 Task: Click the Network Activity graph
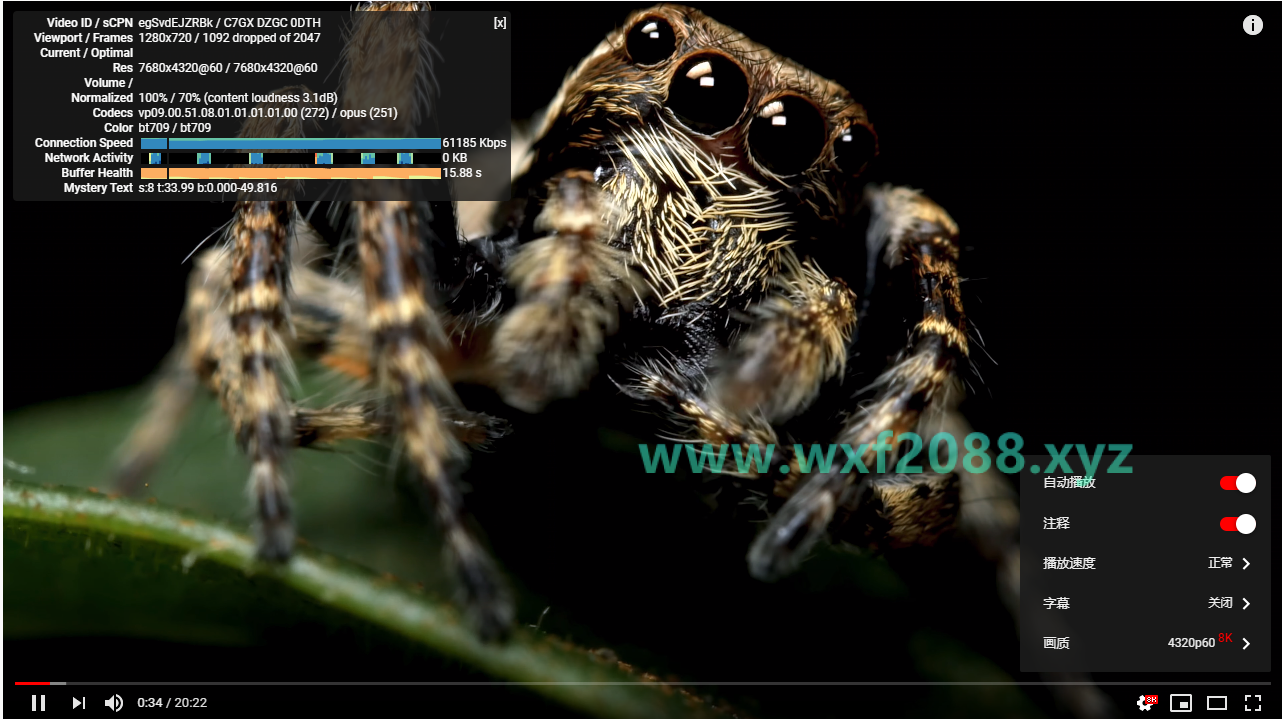(290, 158)
